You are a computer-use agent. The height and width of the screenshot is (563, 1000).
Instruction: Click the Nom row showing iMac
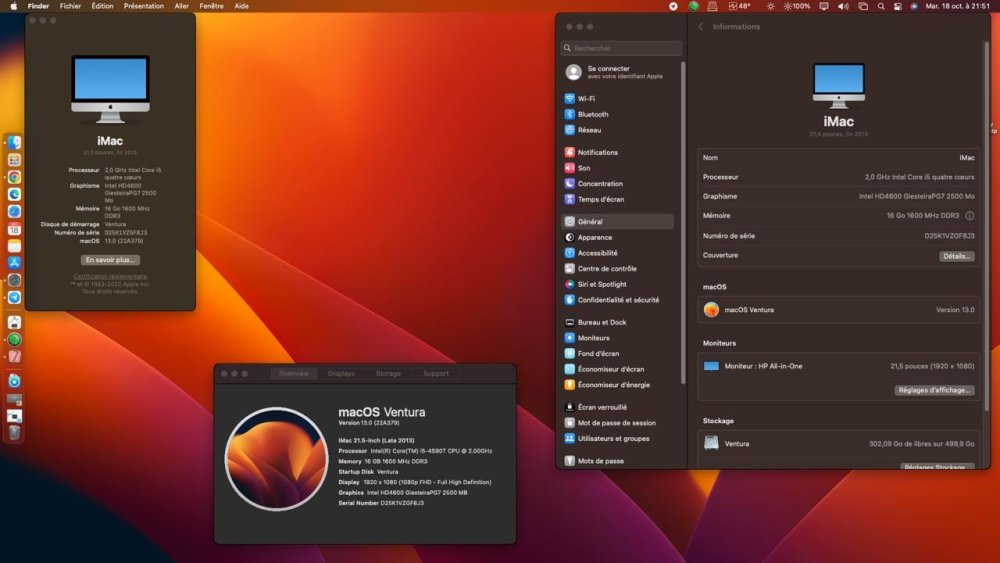[838, 157]
